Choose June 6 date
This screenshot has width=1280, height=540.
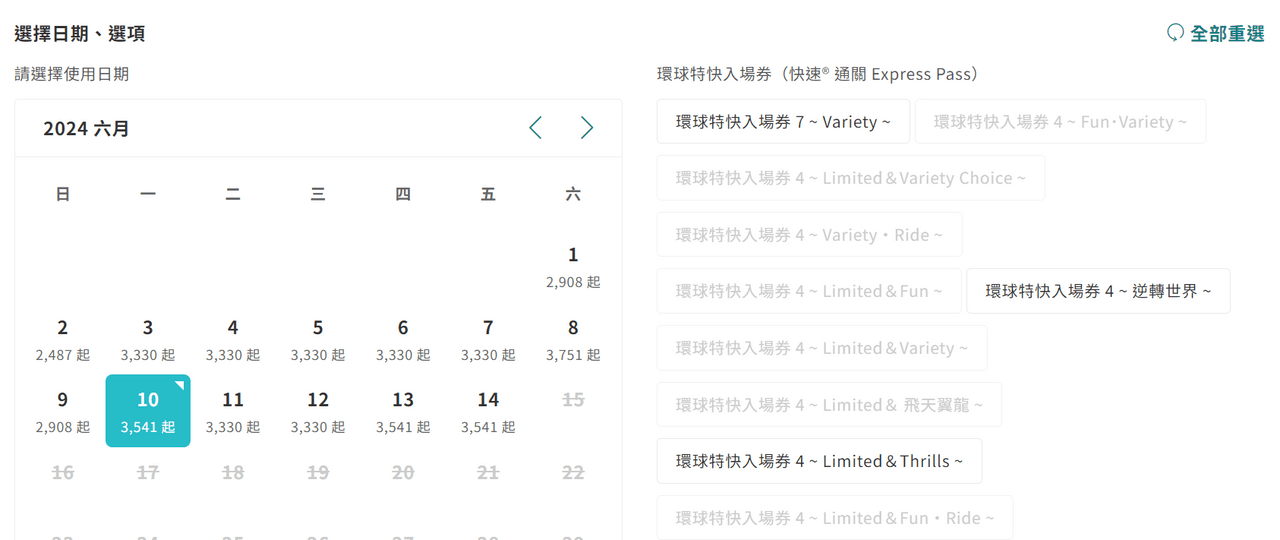point(403,339)
